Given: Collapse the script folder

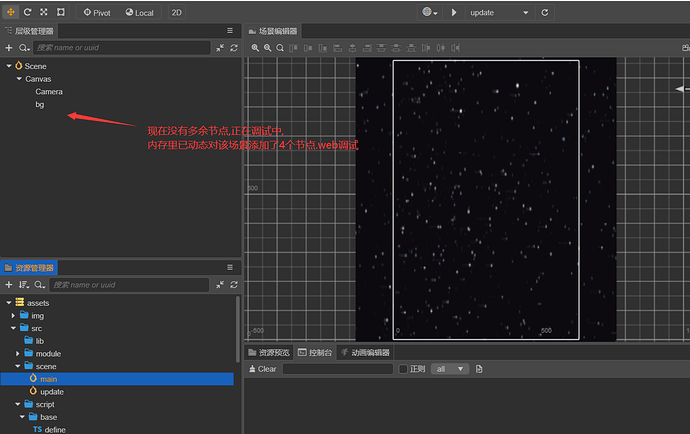Looking at the screenshot, I should (18, 404).
